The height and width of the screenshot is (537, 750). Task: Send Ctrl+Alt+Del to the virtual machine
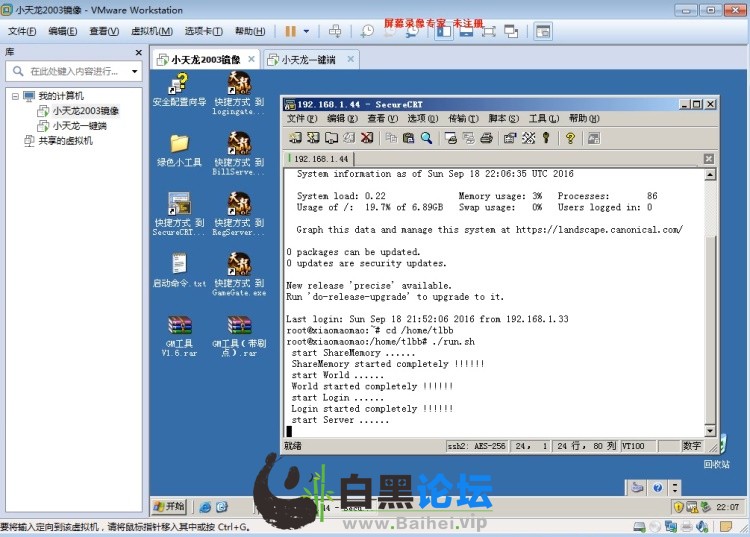click(x=335, y=32)
